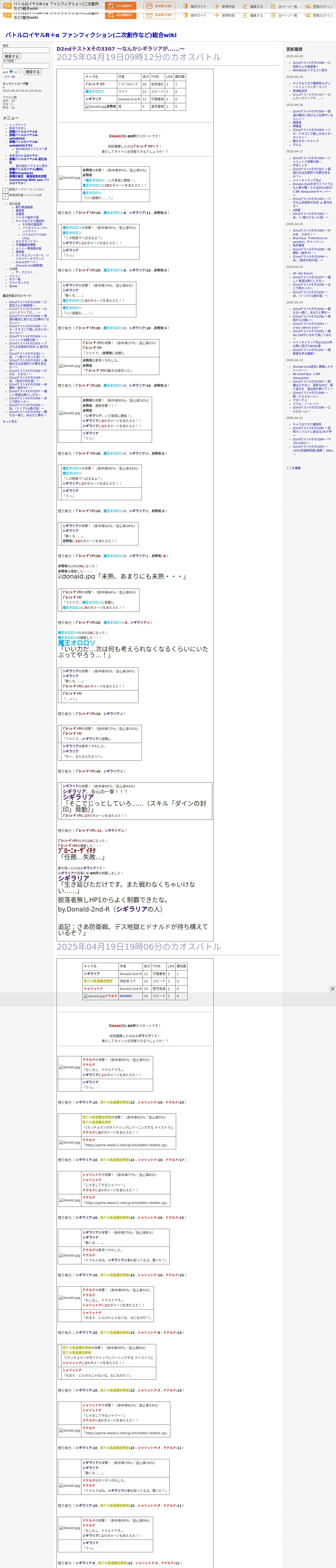Click the 登録/ログイン icon in topmost header
The height and width of the screenshot is (1568, 336).
(x=307, y=6)
